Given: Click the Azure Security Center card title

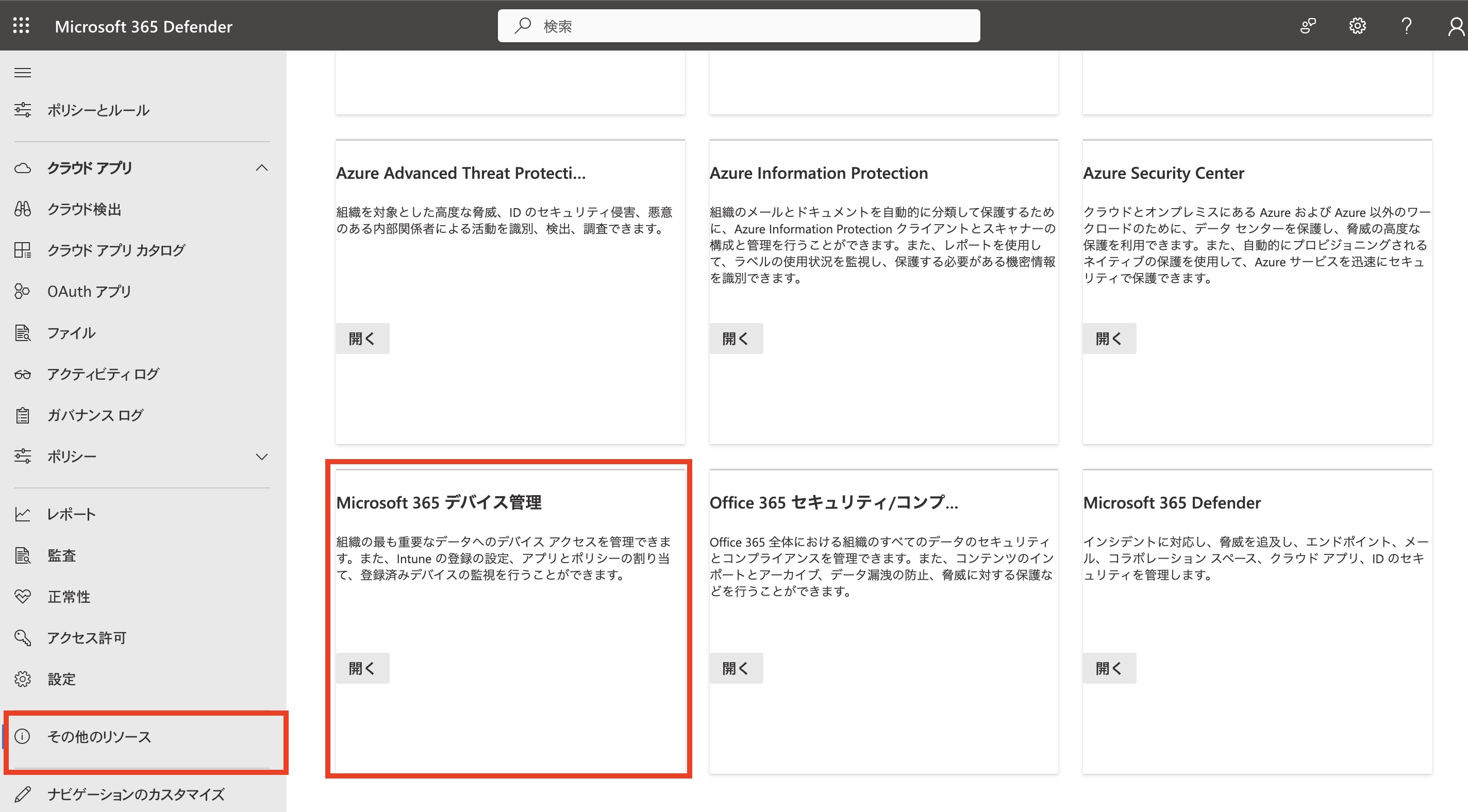Looking at the screenshot, I should pyautogui.click(x=1163, y=173).
